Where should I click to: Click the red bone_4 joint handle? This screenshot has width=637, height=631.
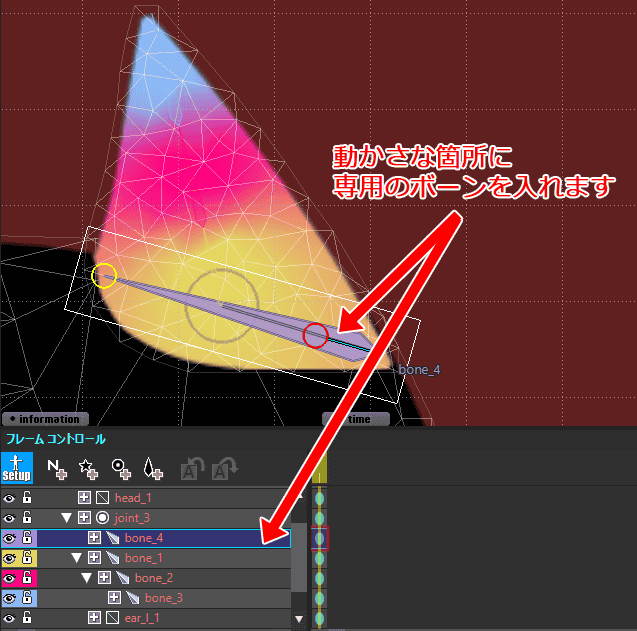point(315,336)
